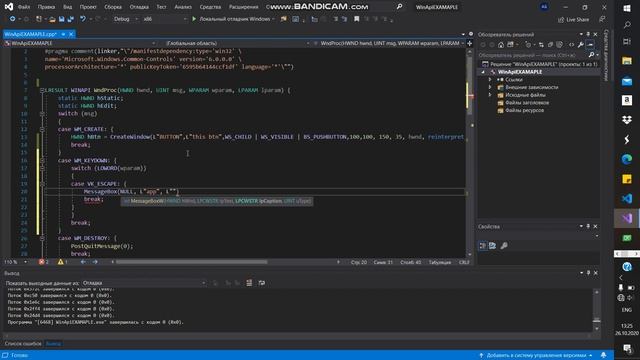Screen dimensions: 640x360
Task: Open the Вид menu
Action: click(x=67, y=7)
